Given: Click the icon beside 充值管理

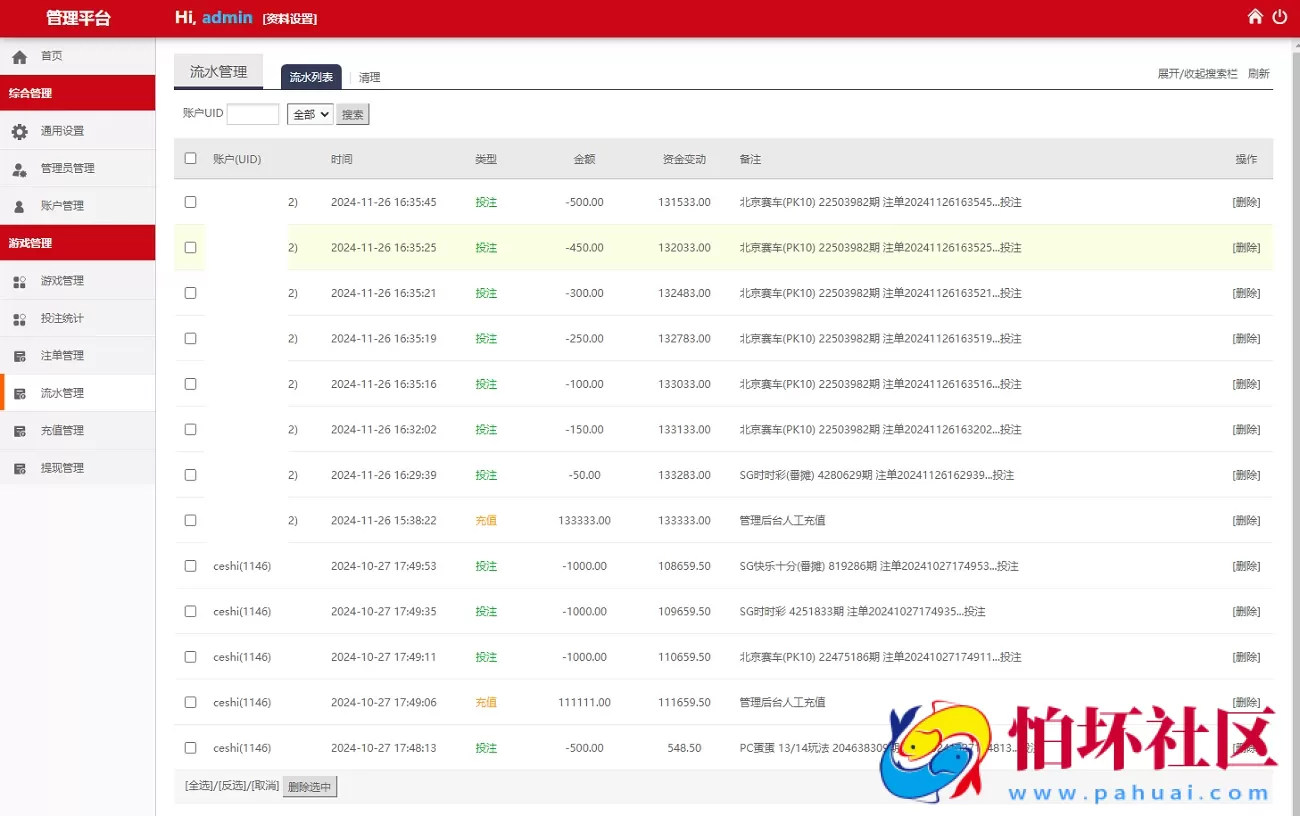Looking at the screenshot, I should 19,431.
